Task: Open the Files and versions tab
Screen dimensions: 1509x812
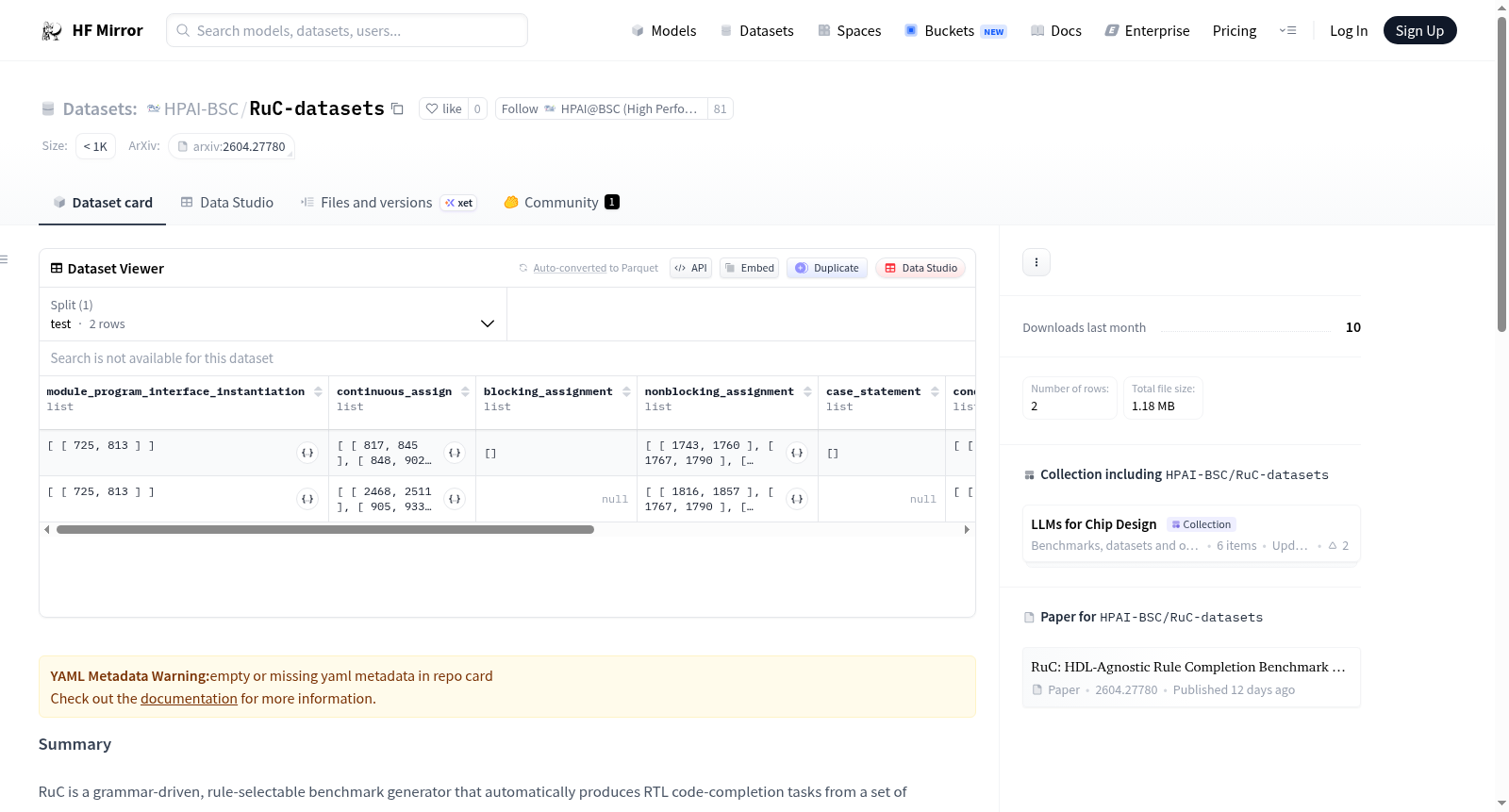Action: pyautogui.click(x=389, y=203)
